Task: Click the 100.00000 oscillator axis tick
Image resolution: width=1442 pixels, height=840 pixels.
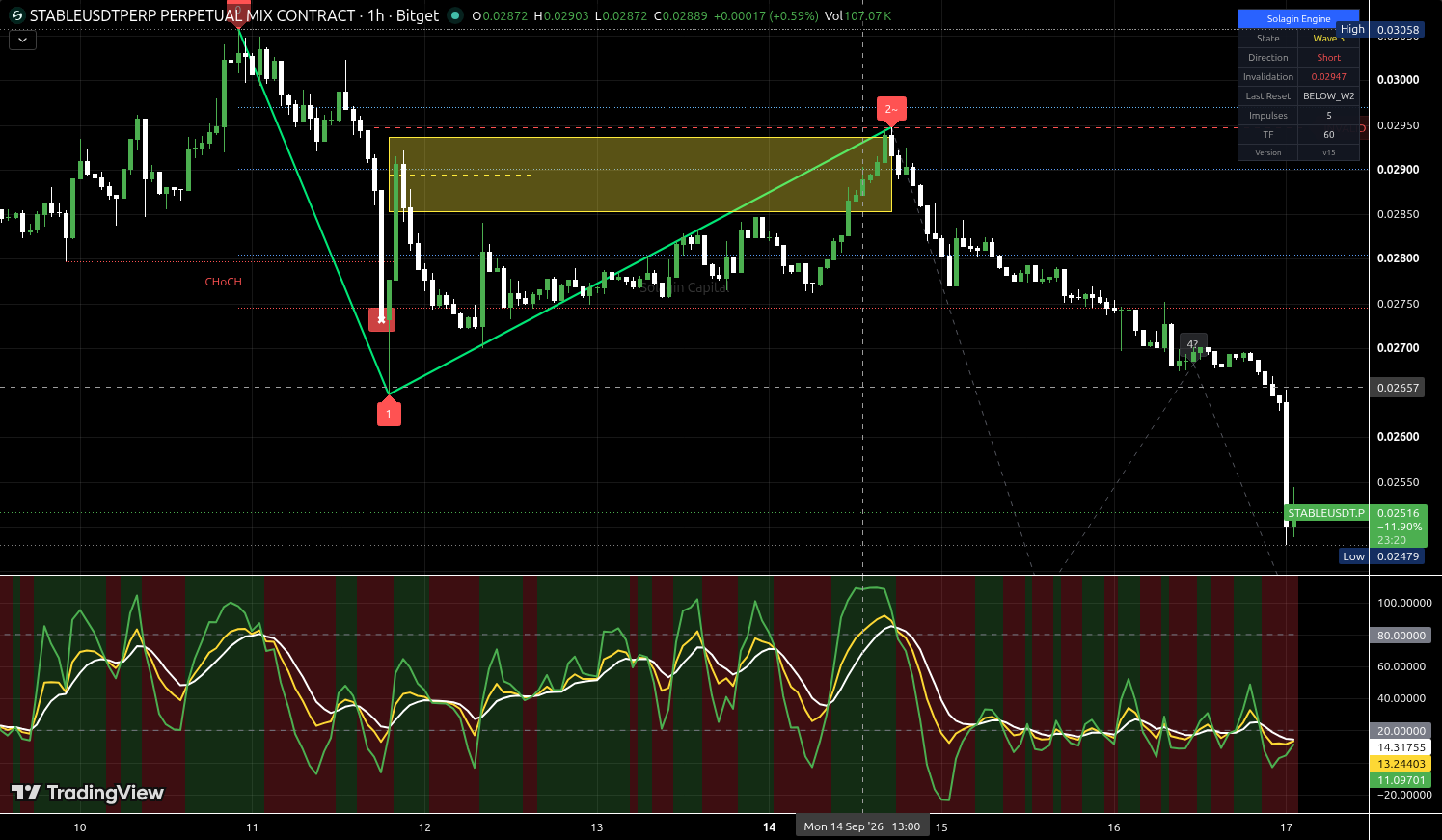Action: click(x=1404, y=603)
